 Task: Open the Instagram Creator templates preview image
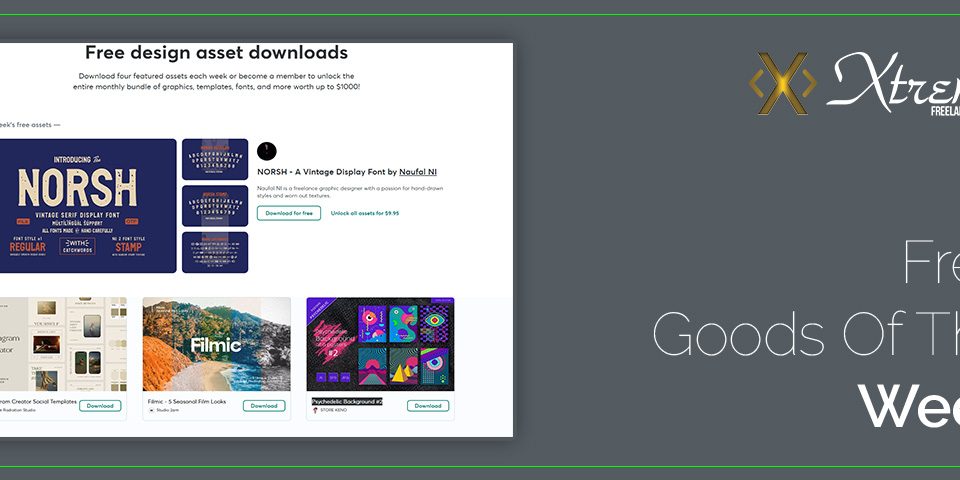(x=63, y=344)
